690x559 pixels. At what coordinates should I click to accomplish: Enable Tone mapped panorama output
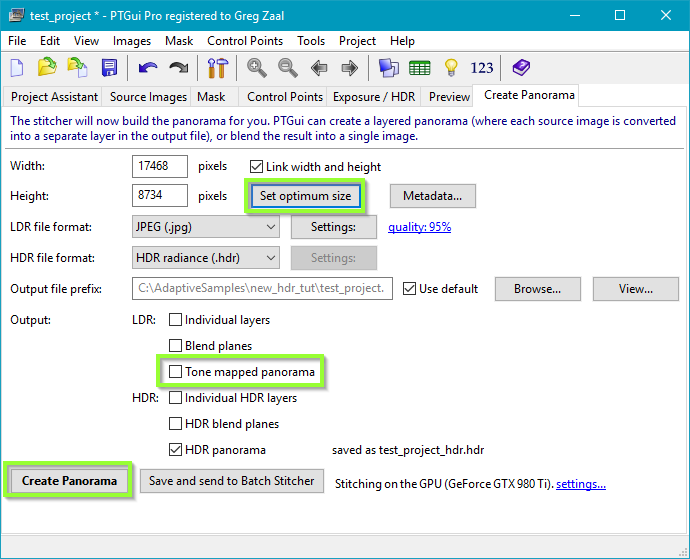coord(175,371)
